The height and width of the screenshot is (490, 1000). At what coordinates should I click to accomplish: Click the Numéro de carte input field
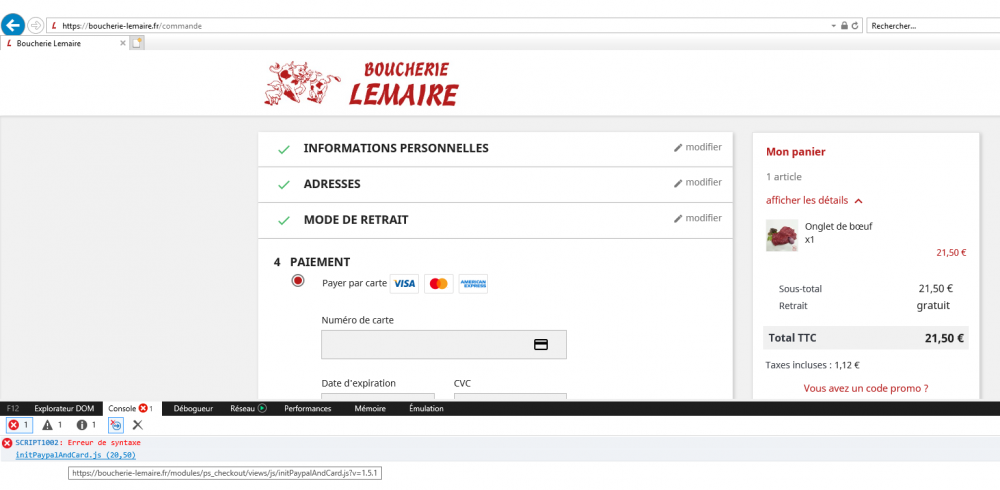[444, 345]
